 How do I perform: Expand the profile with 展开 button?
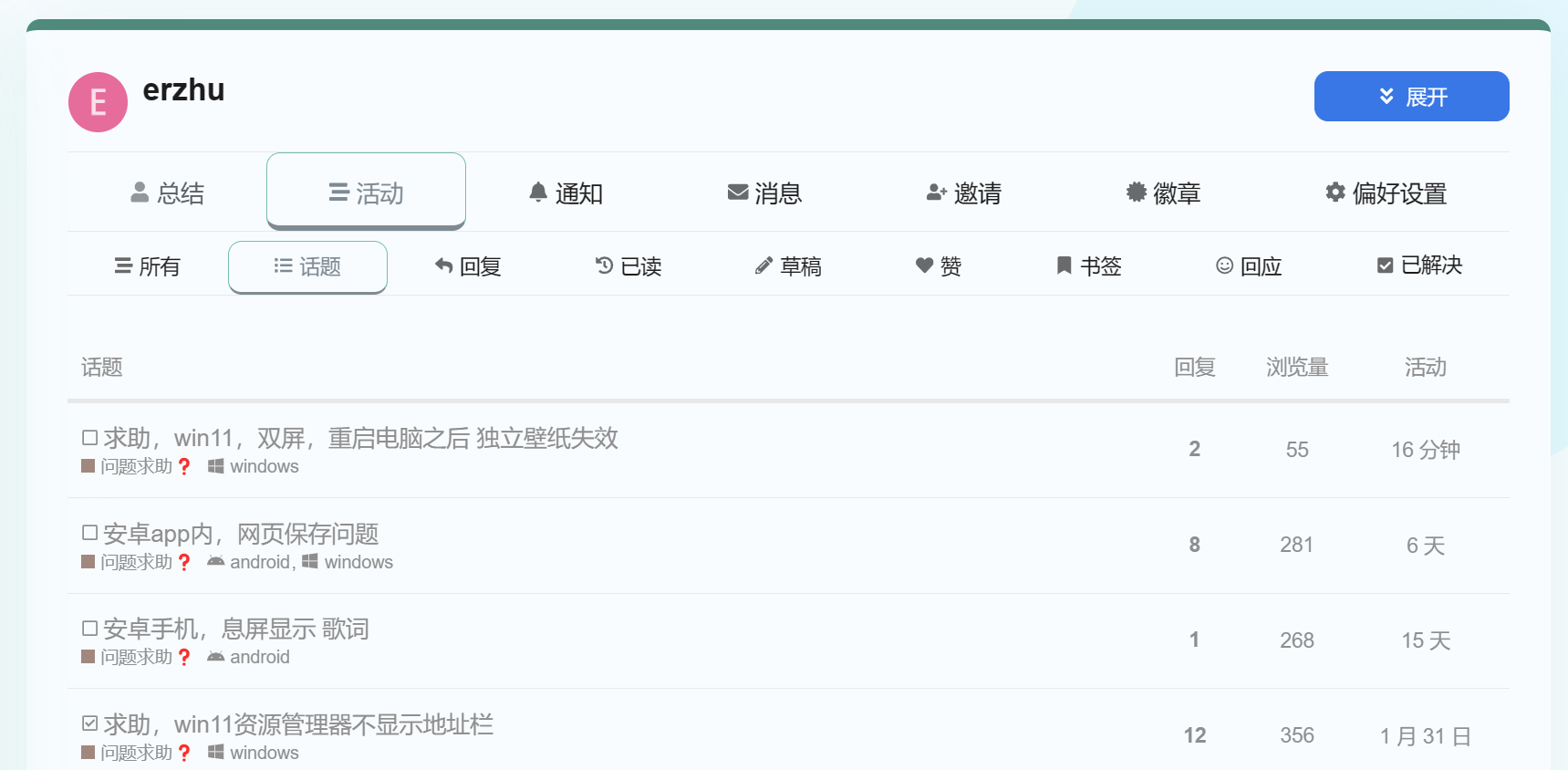[x=1411, y=97]
